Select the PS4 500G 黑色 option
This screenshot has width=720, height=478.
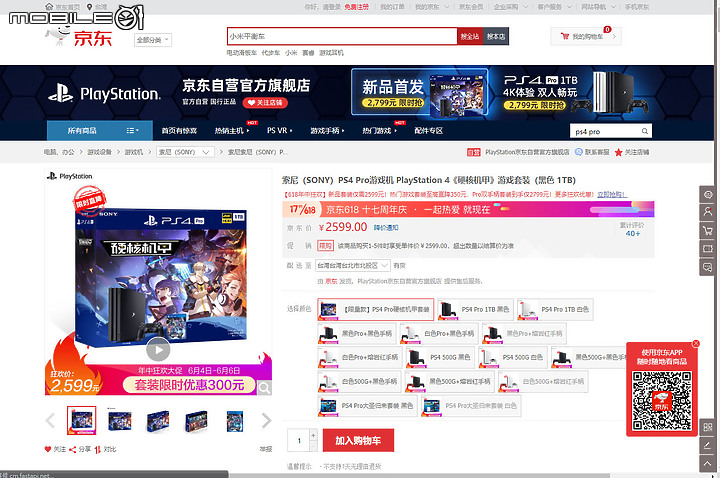coord(440,357)
